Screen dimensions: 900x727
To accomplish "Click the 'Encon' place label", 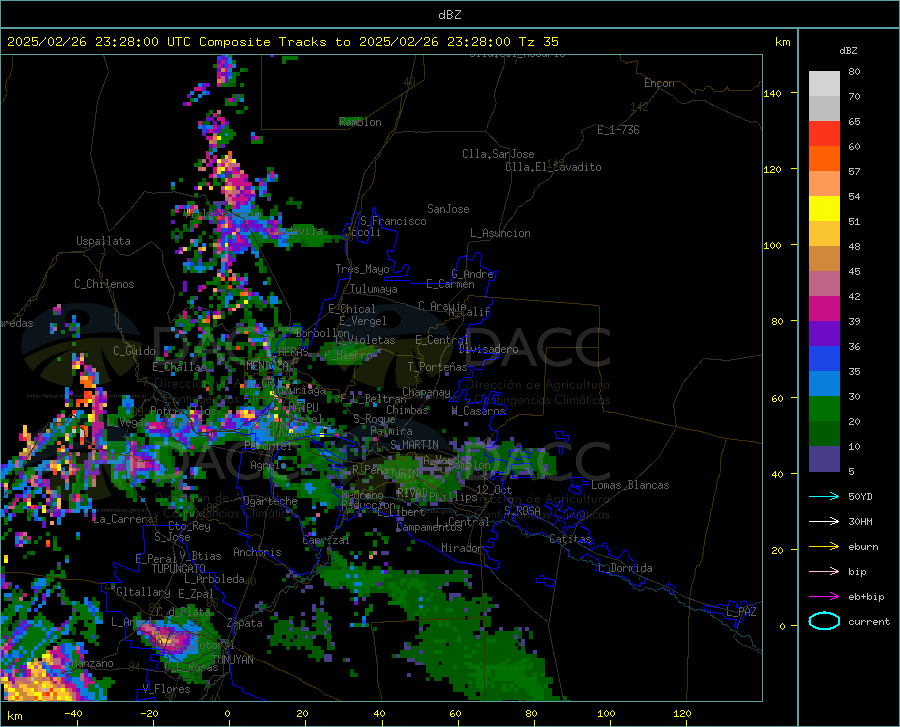I will click(659, 83).
